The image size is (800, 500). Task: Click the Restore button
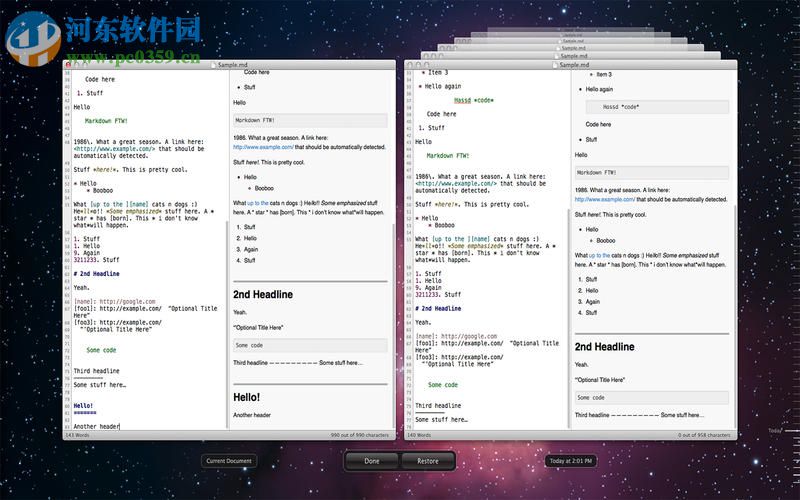tap(428, 461)
